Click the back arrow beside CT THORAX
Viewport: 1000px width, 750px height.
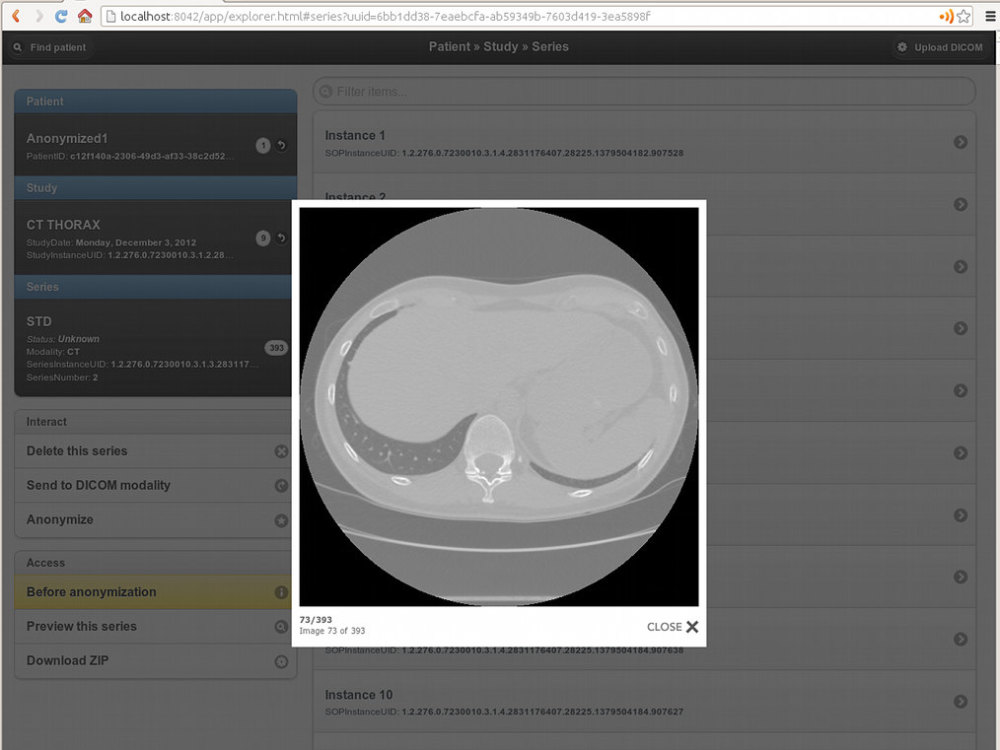click(x=281, y=238)
